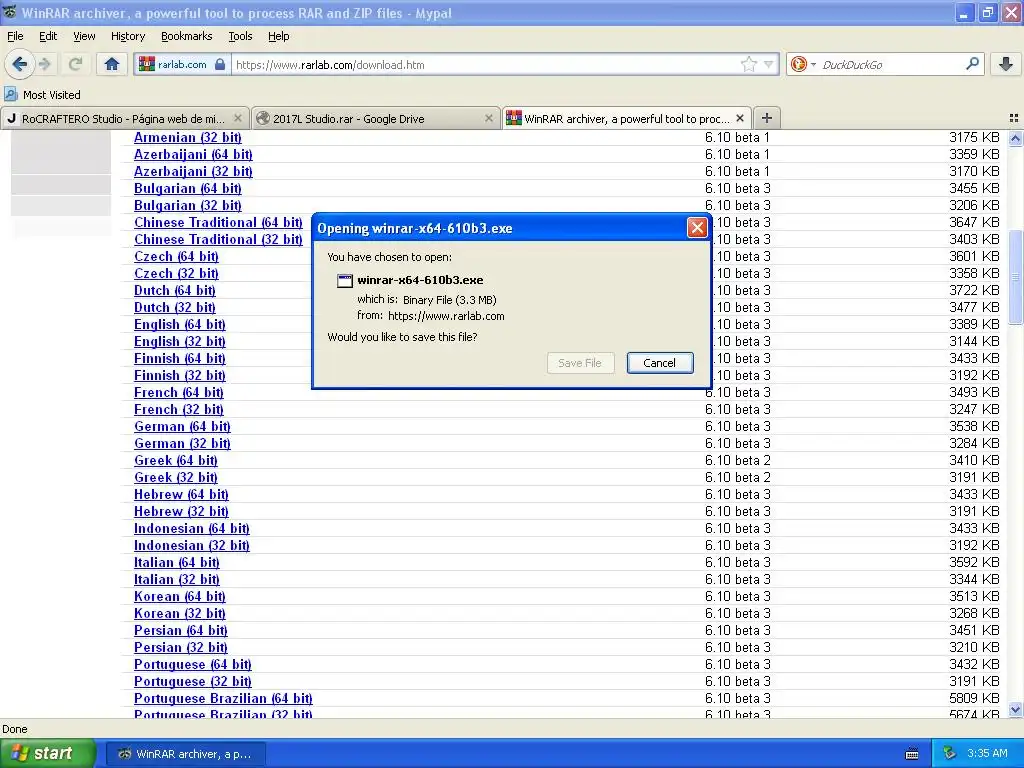Open the Korean (64 bit) link
The image size is (1024, 768).
click(x=180, y=596)
